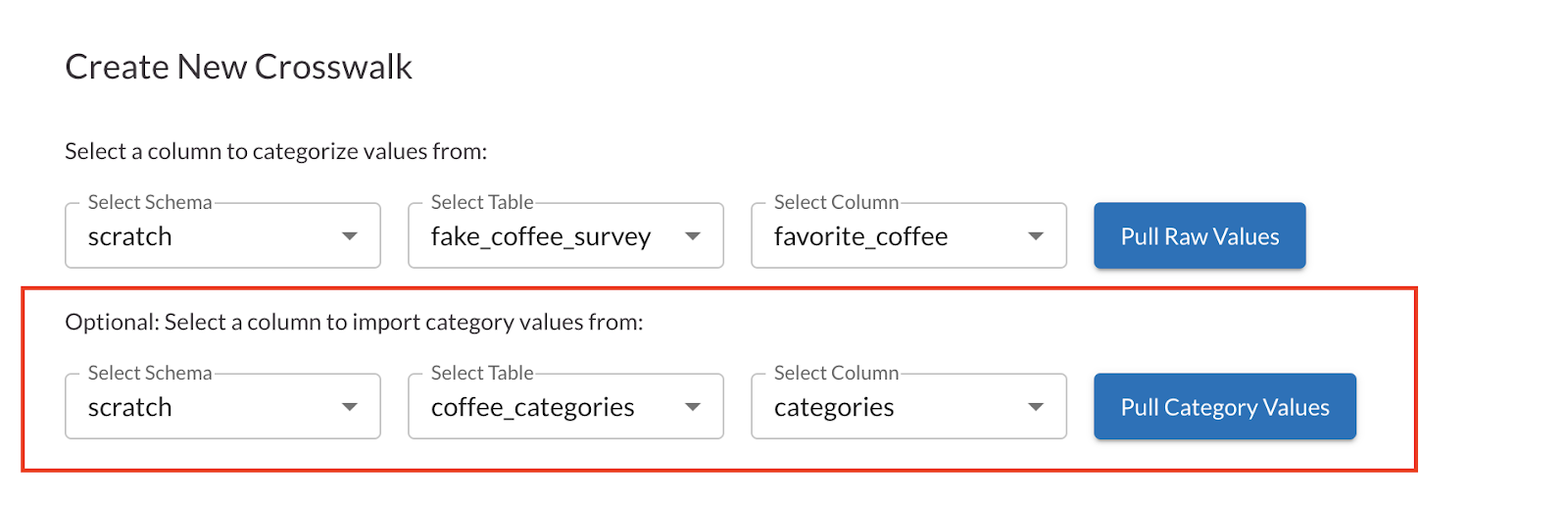Click the arrow icon beside favorite_coffee
This screenshot has height=509, width=1568.
(1036, 236)
